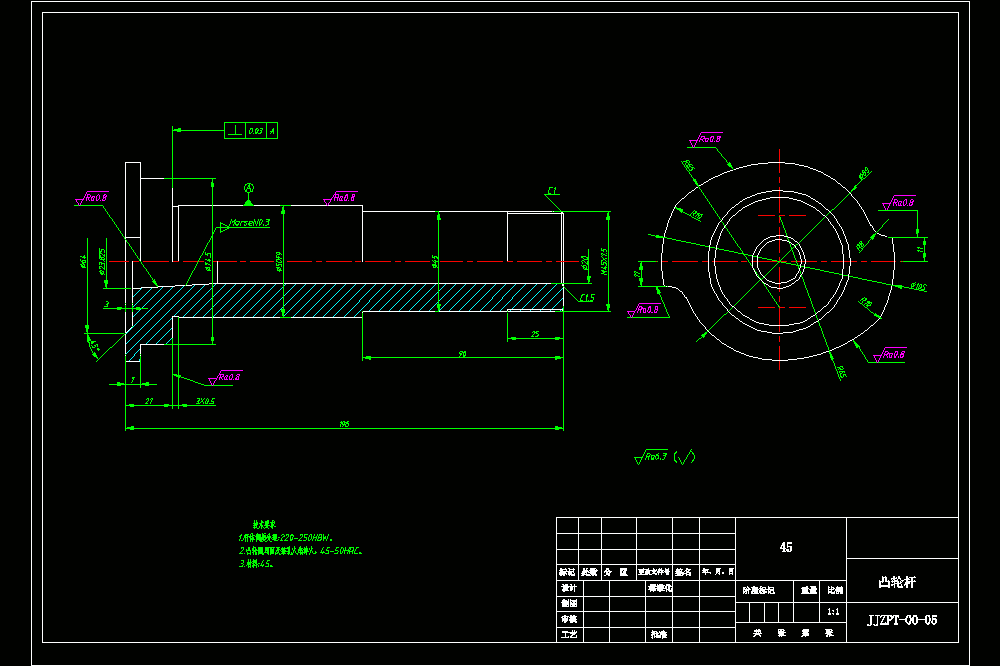The image size is (1000, 666).
Task: Select the ø74.5 diameter dimension
Action: 208,262
